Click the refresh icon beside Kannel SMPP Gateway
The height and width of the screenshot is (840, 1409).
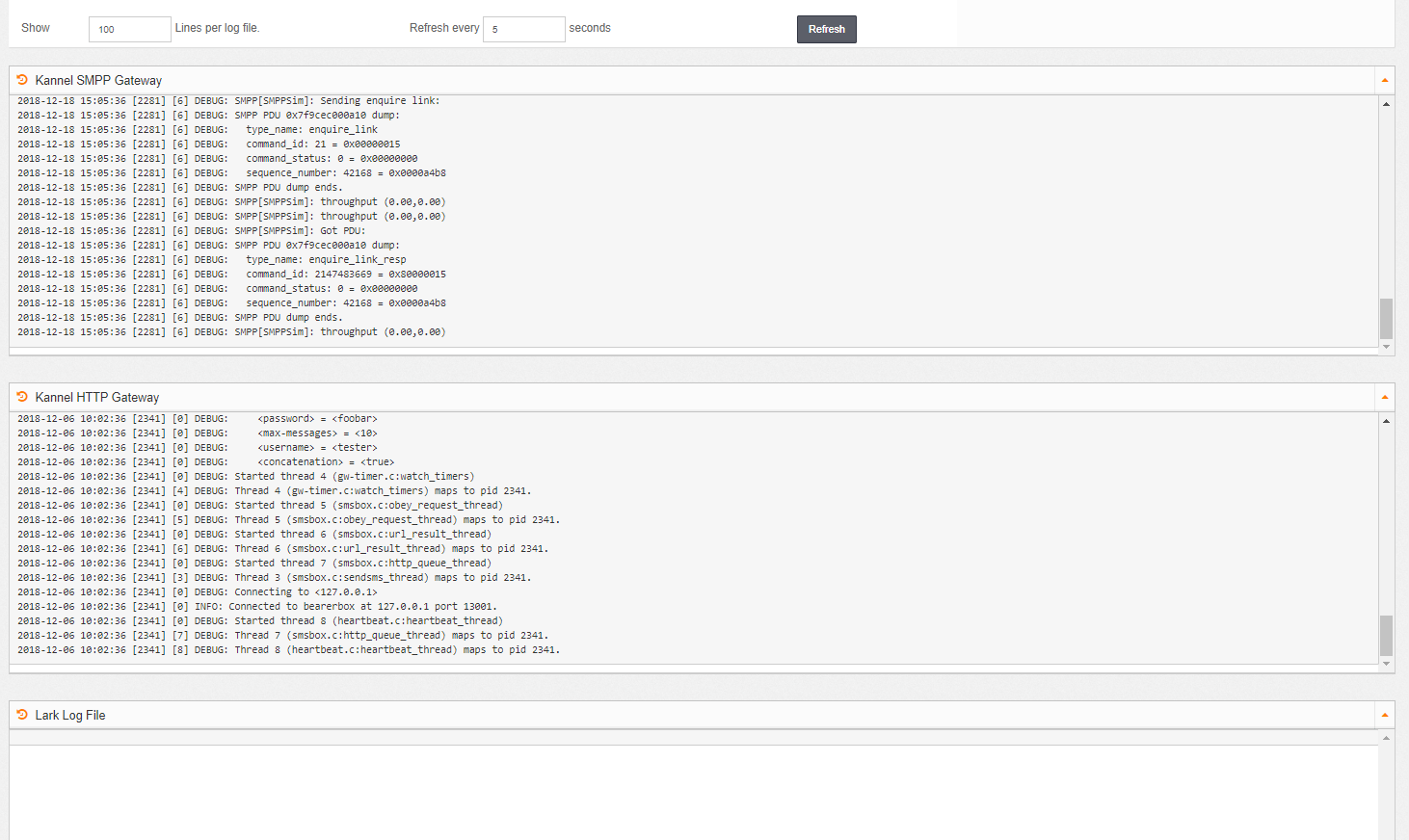(22, 80)
